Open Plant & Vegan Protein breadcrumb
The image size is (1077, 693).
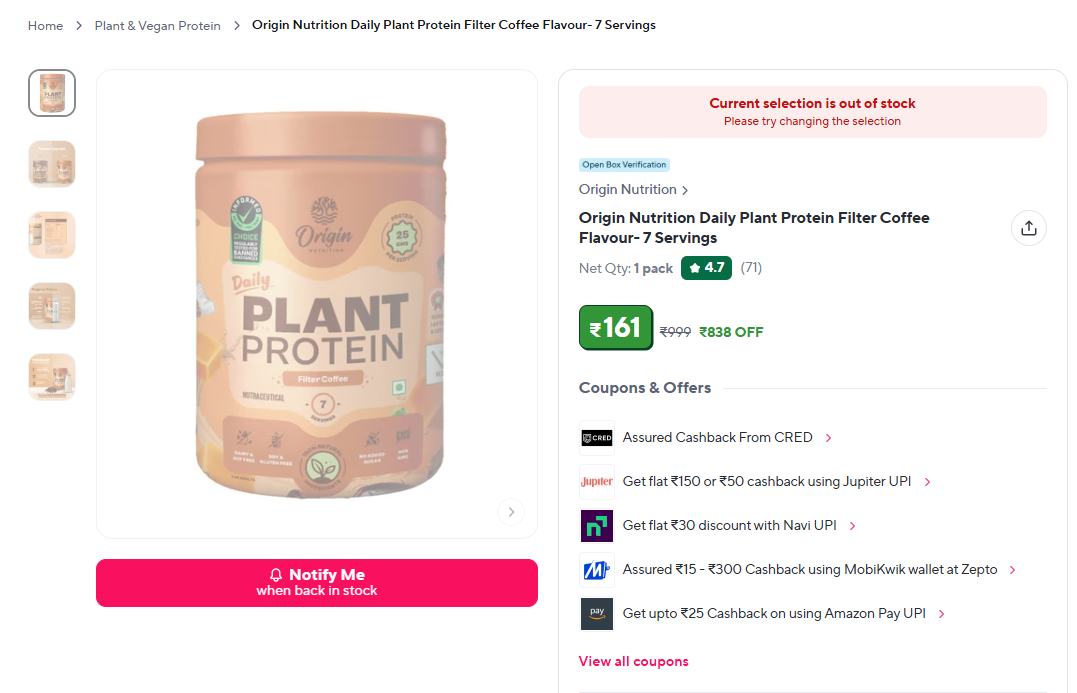tap(157, 25)
